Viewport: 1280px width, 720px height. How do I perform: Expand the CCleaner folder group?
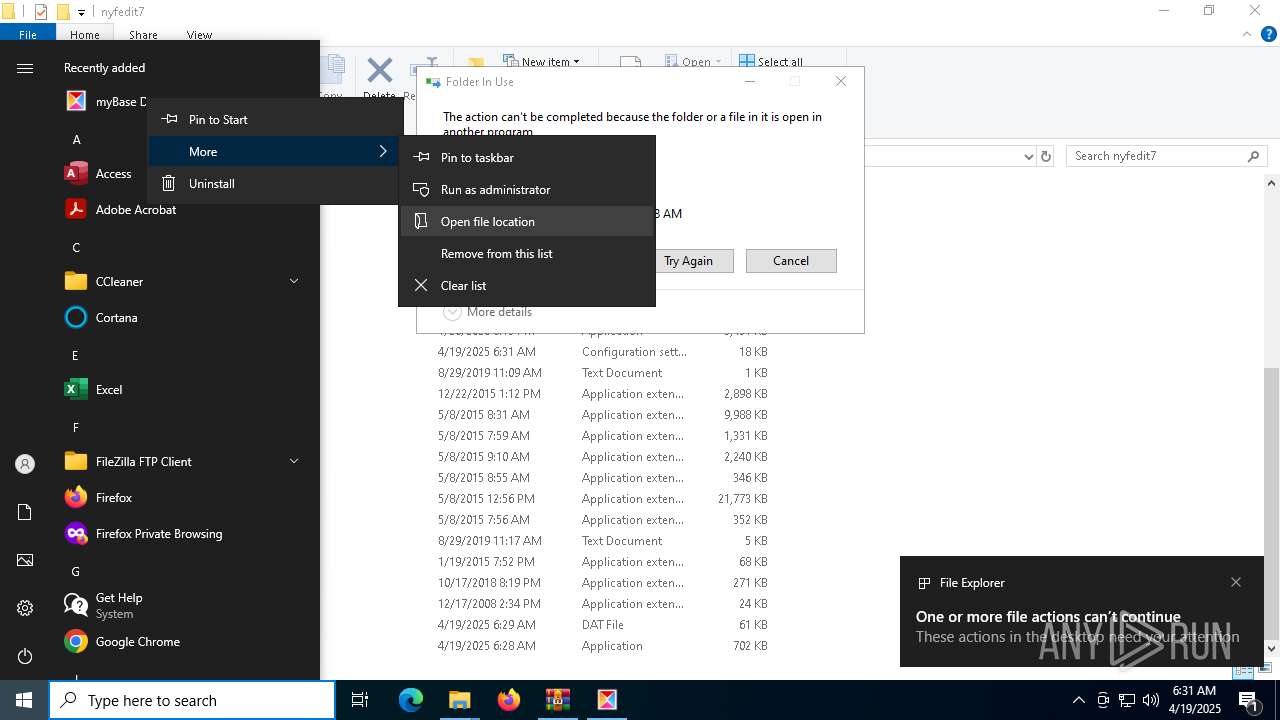point(294,281)
